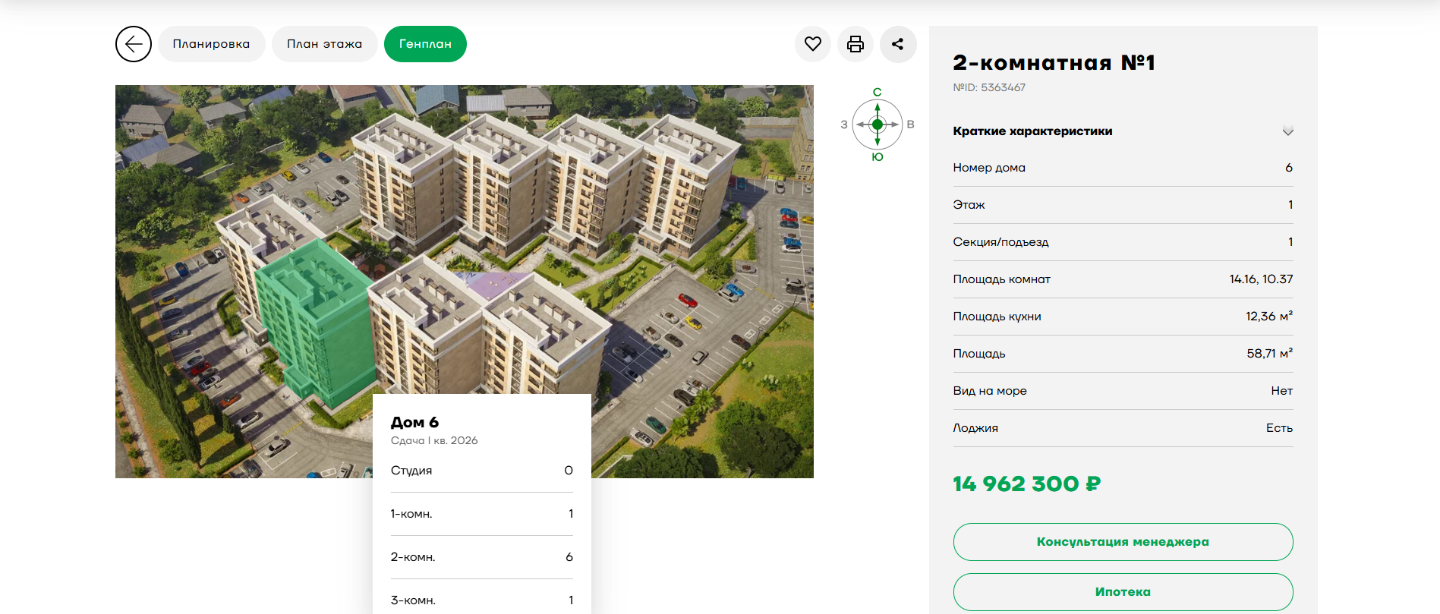The image size is (1440, 614).
Task: Switch to the Планировка tab
Action: pyautogui.click(x=211, y=44)
